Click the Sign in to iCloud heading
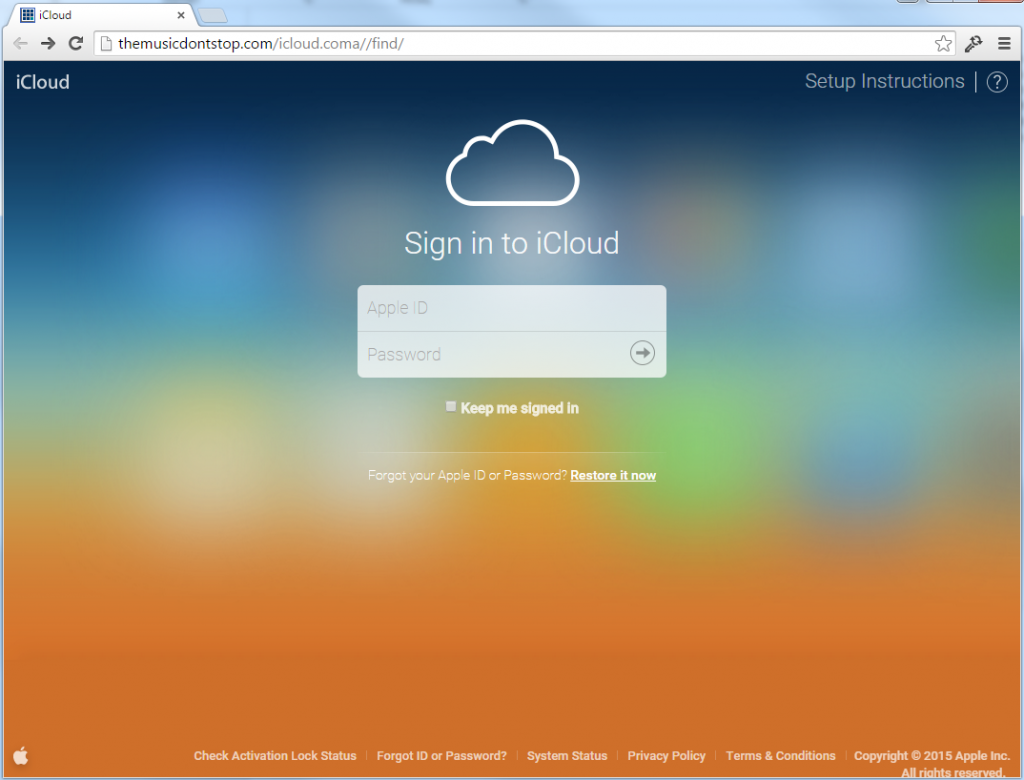This screenshot has width=1024, height=780. pos(511,244)
